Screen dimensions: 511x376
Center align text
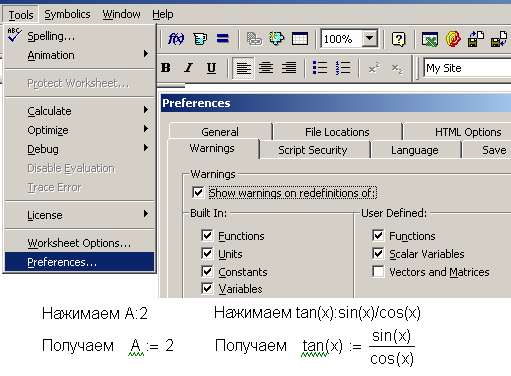click(266, 68)
